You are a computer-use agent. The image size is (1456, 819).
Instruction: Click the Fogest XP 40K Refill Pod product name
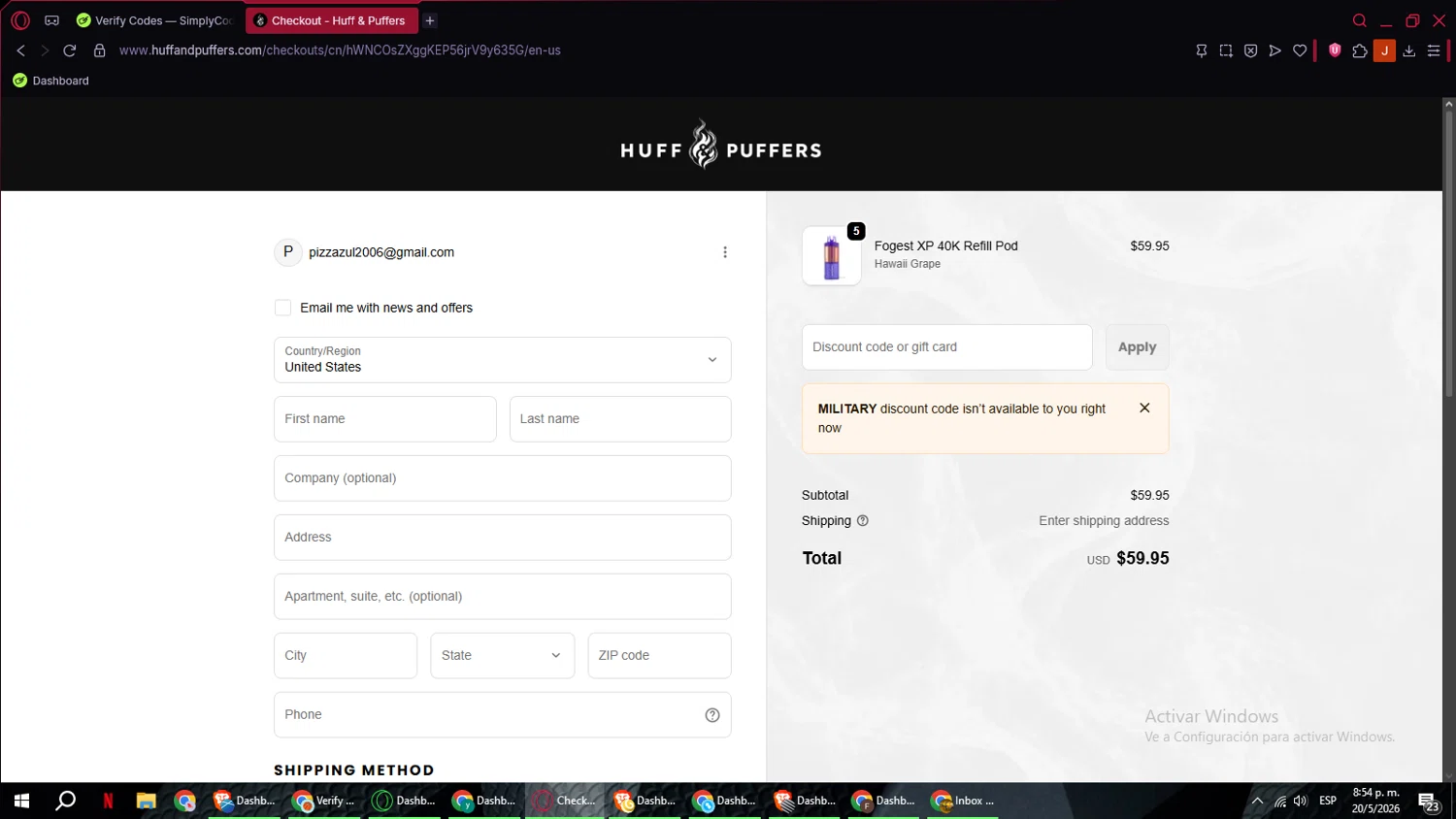point(946,246)
